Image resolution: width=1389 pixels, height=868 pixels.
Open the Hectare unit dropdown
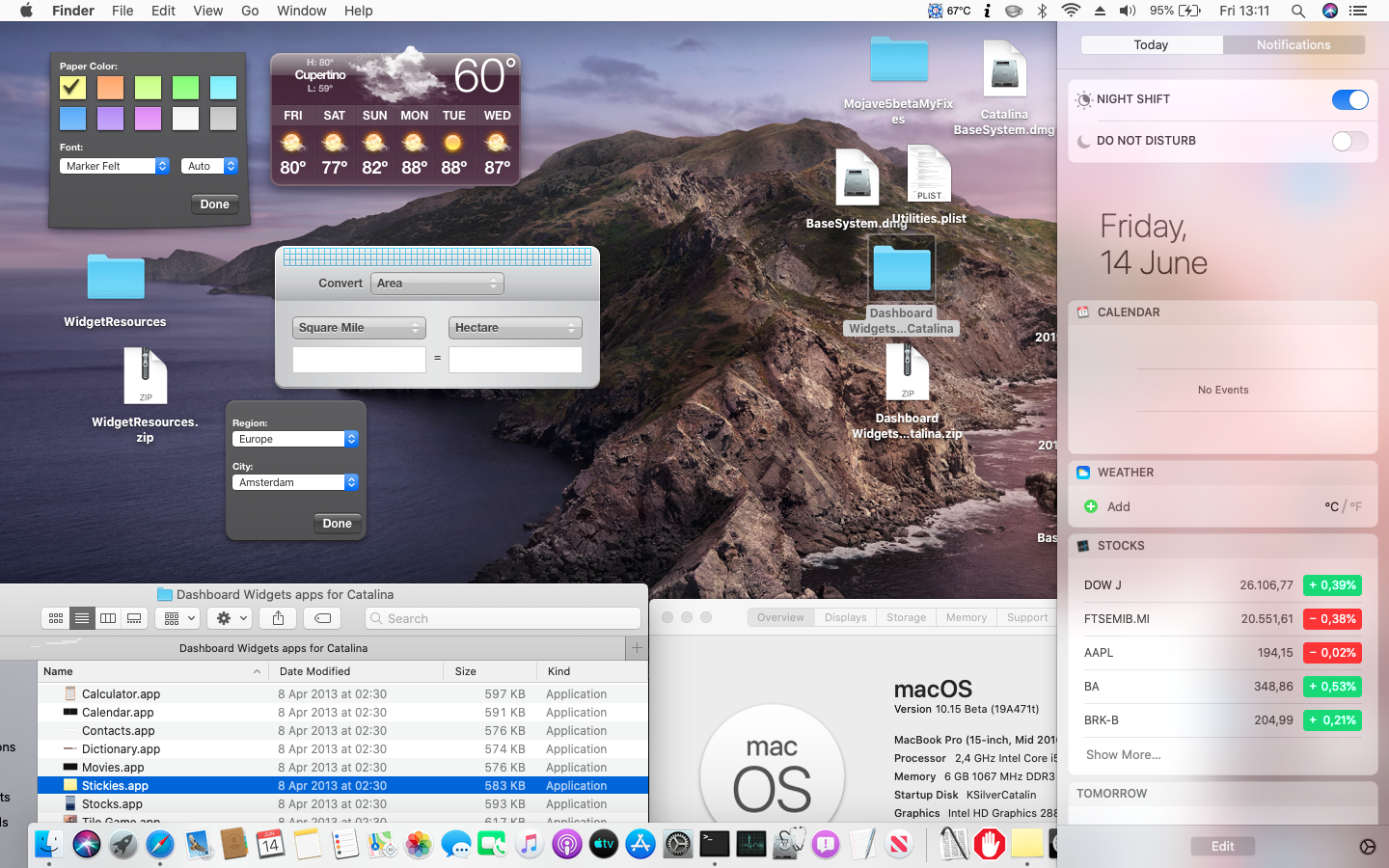tap(515, 328)
